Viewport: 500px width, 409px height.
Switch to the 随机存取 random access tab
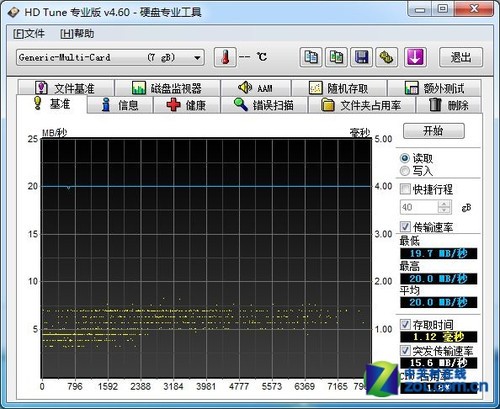point(339,88)
